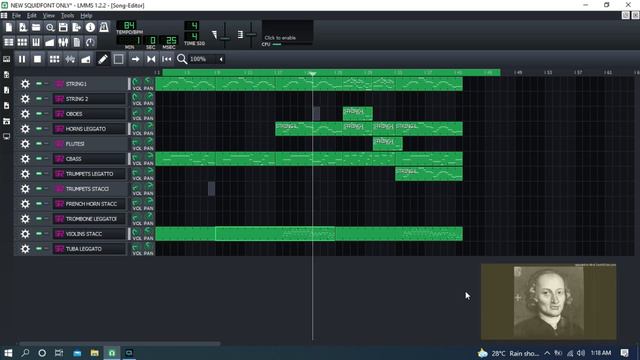
Task: Open the Beat+Bassline Editor
Action: pyautogui.click(x=22, y=42)
